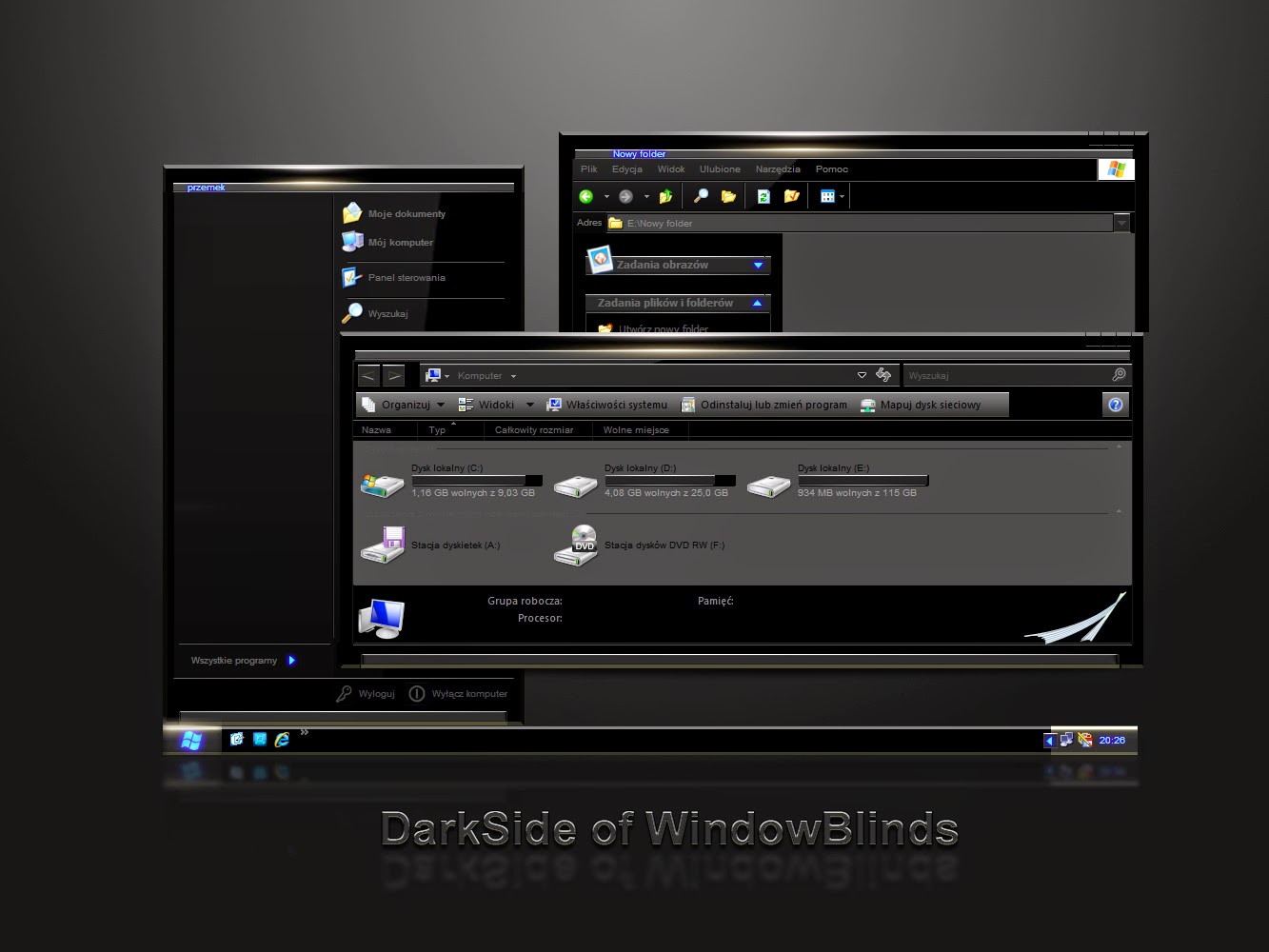Click the Views grid icon in Nowy folder toolbar

[827, 196]
